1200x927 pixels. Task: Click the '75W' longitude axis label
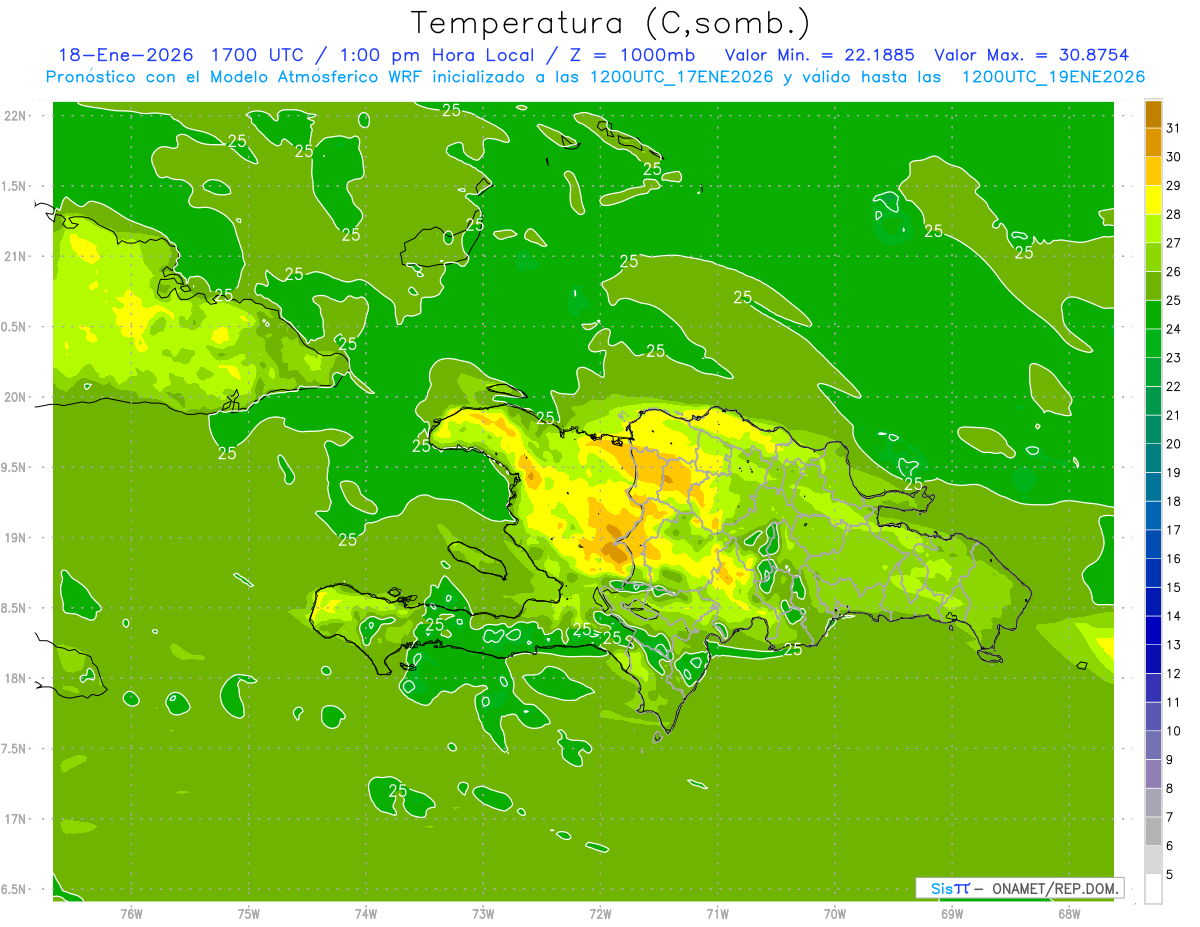[249, 914]
